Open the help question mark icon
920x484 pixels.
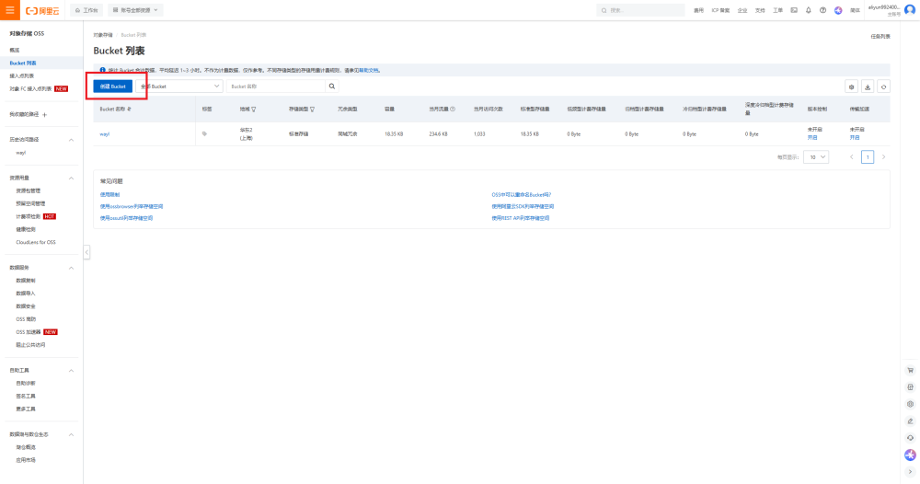point(823,10)
